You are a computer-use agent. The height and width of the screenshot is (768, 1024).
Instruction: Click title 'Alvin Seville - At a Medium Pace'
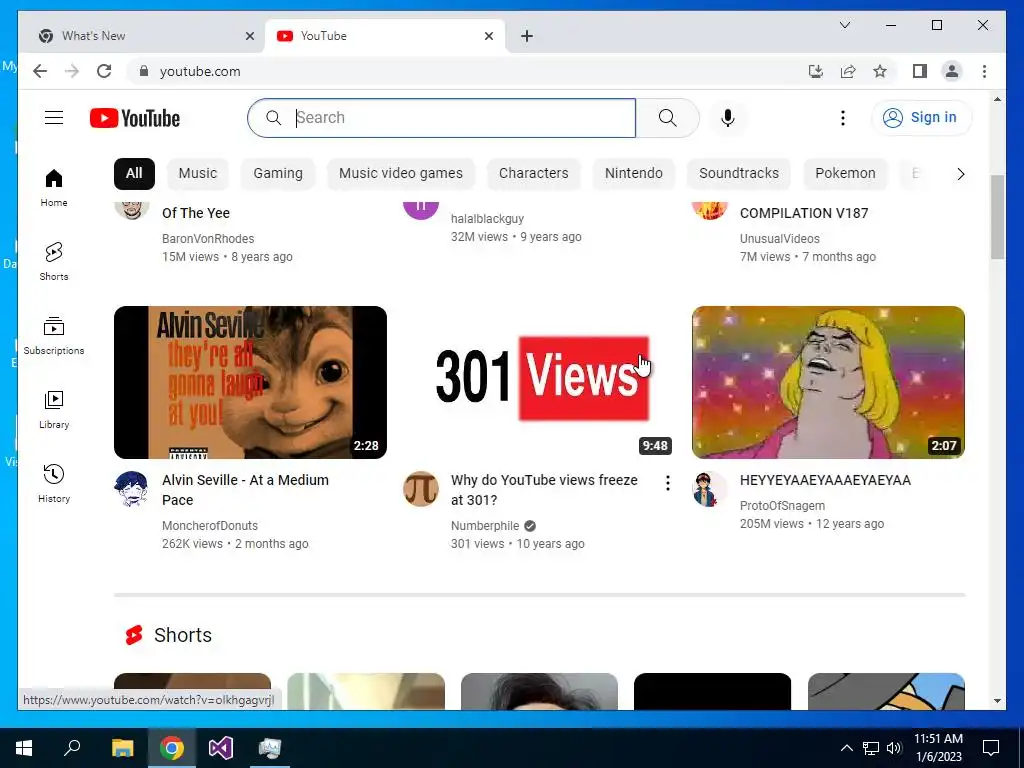point(245,490)
